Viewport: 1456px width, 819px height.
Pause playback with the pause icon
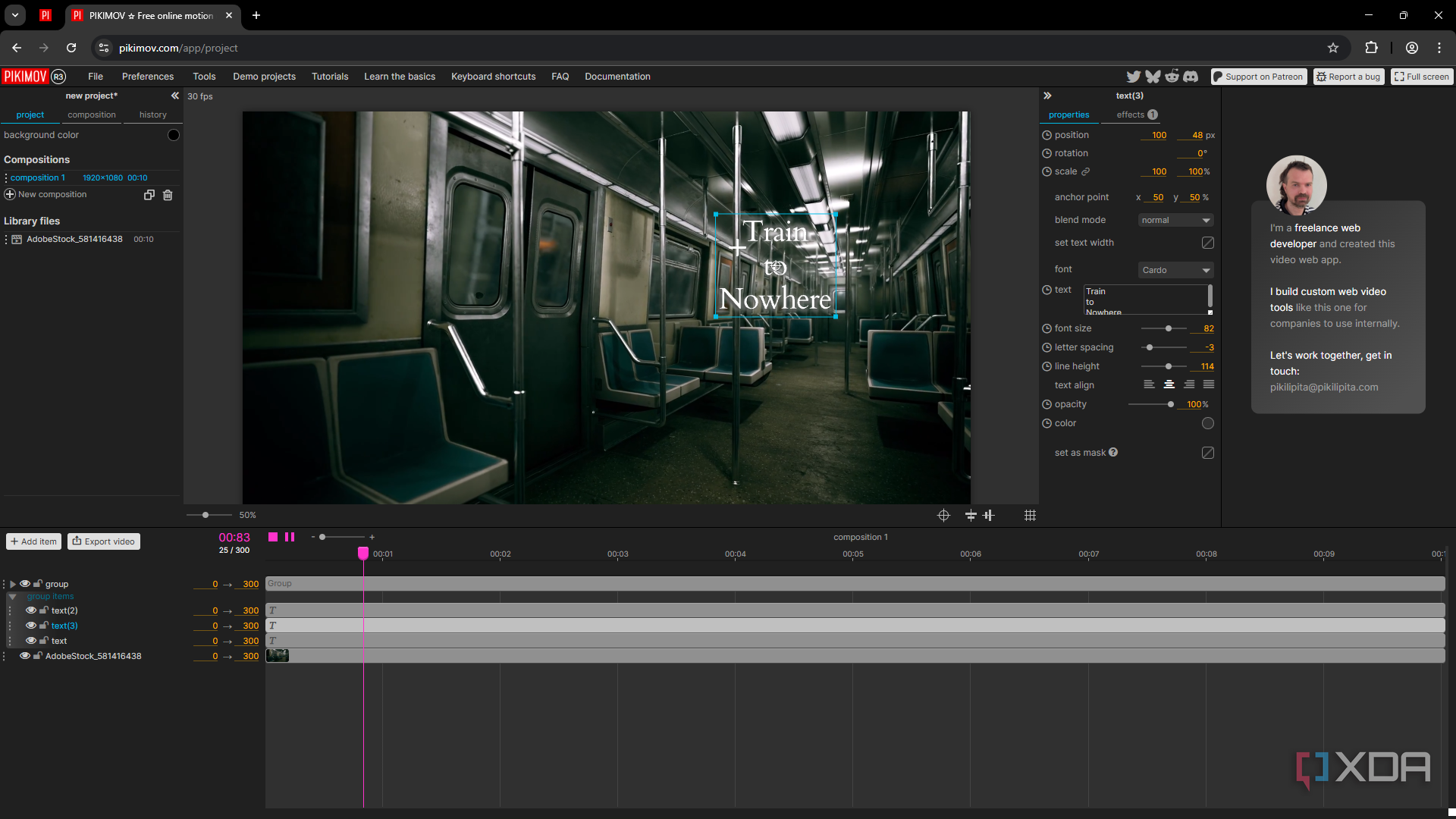point(290,537)
